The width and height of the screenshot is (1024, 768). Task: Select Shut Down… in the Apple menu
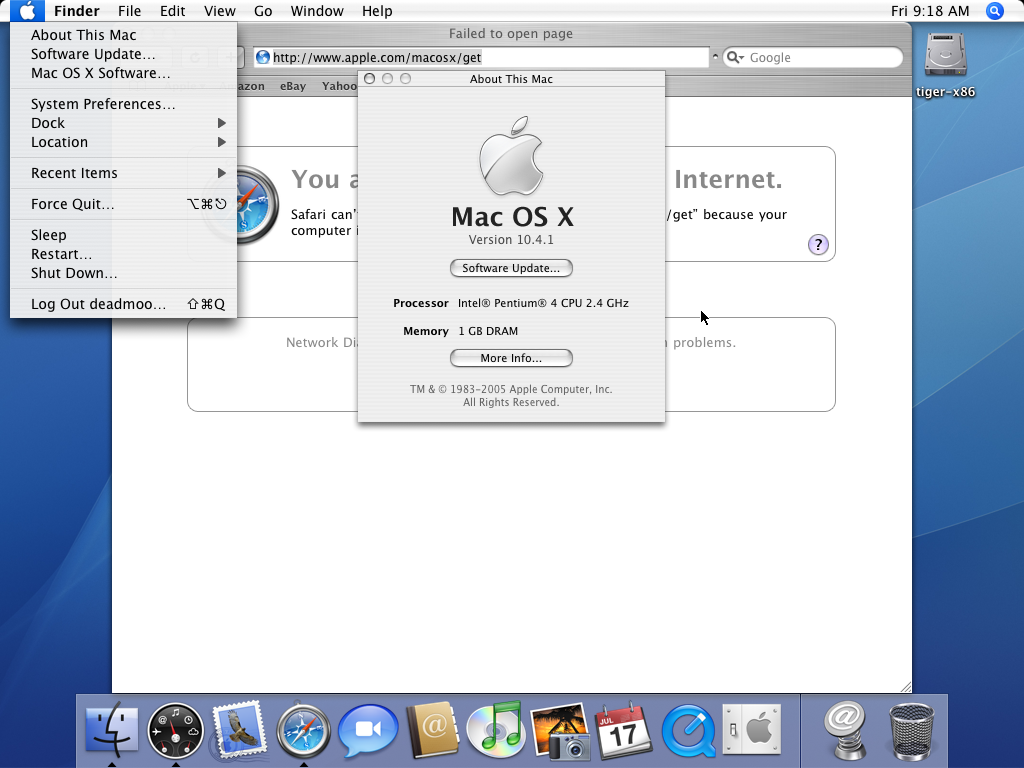pos(124,273)
